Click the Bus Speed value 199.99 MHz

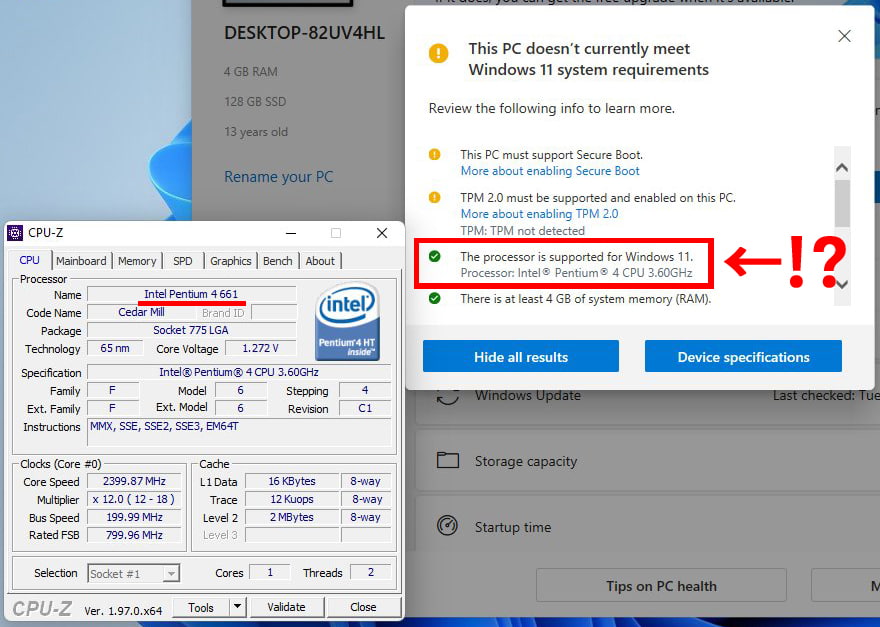[x=135, y=517]
